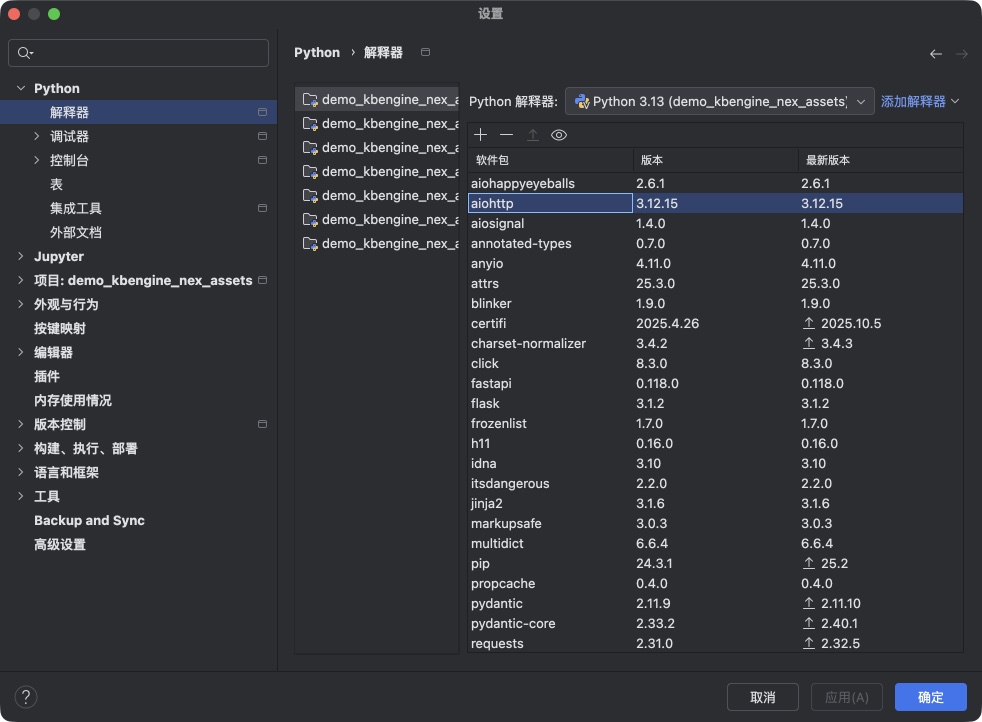Viewport: 982px width, 722px height.
Task: Click the 取消 button
Action: tap(762, 697)
